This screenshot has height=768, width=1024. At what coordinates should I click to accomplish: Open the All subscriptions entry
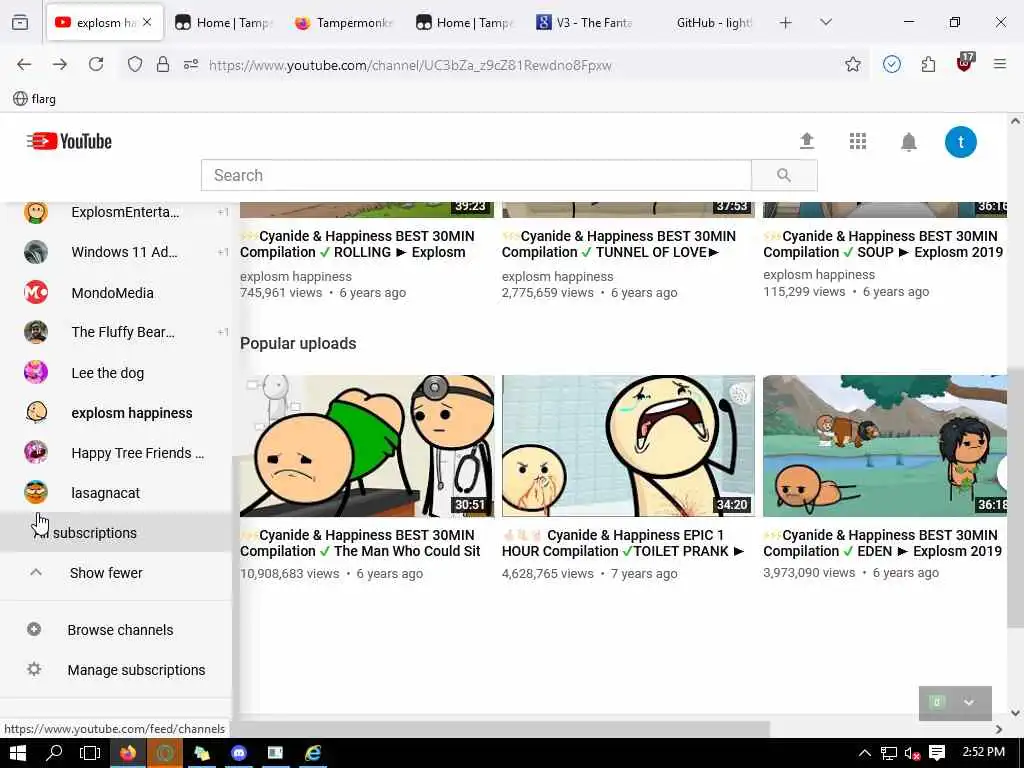pos(116,533)
